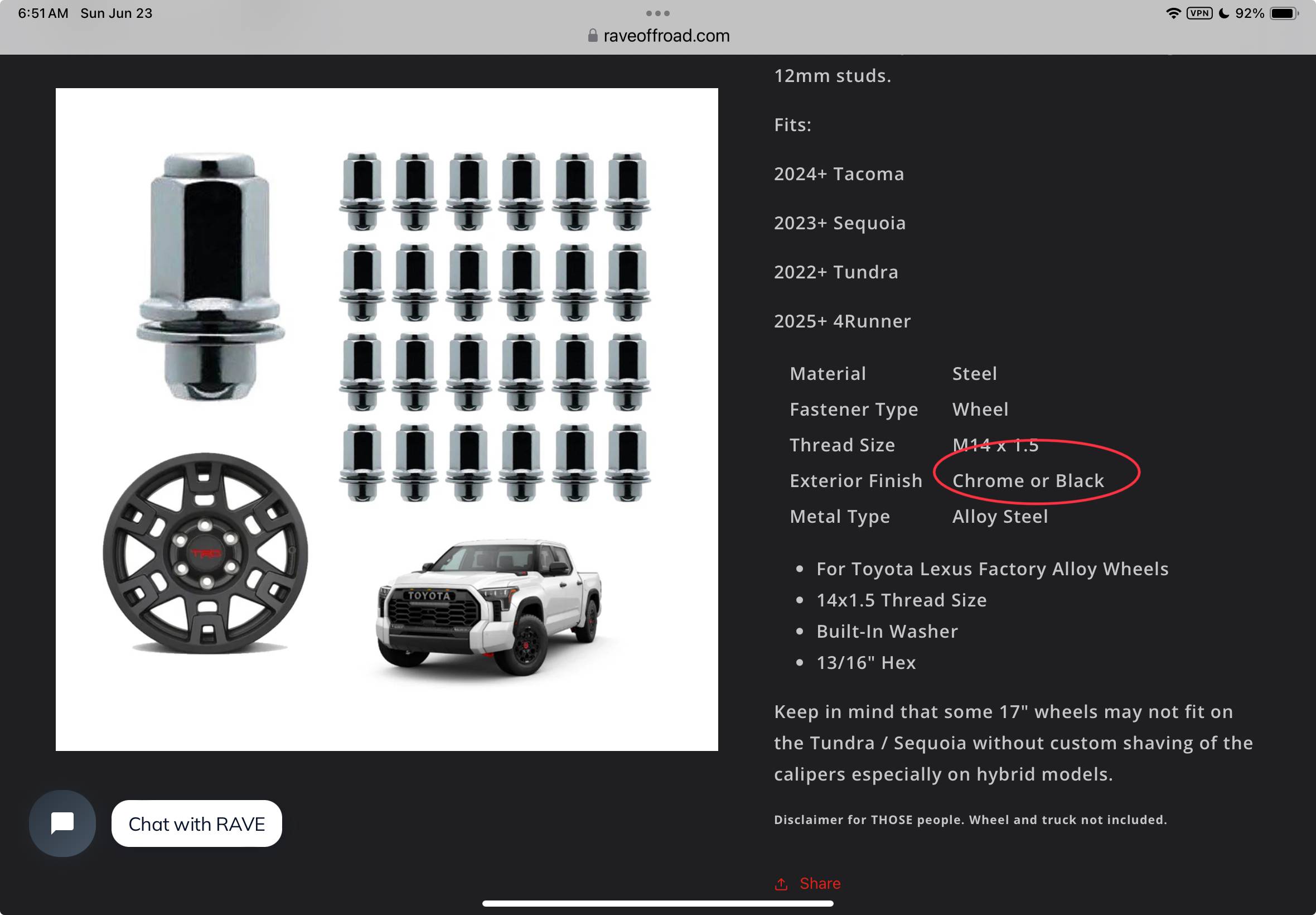The width and height of the screenshot is (1316, 915).
Task: Click the large single lug nut image
Action: [210, 276]
